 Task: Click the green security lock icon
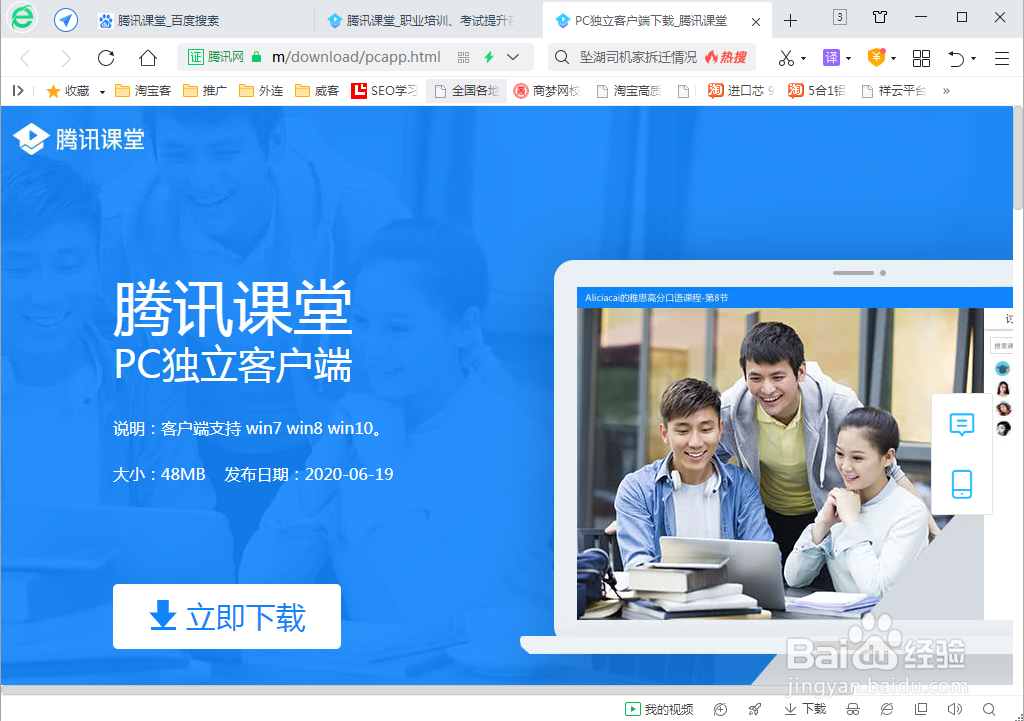[257, 57]
